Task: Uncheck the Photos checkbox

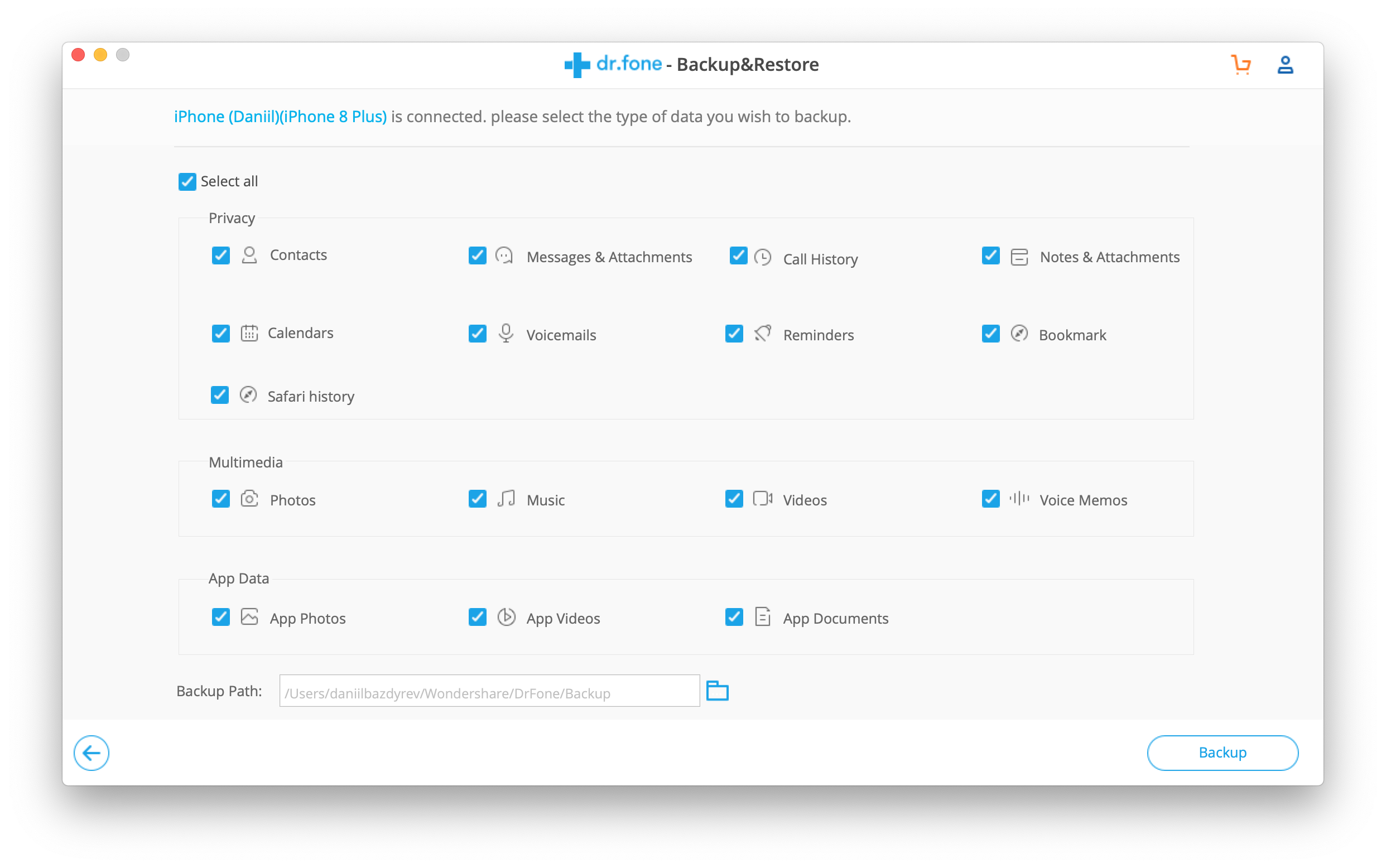Action: [220, 498]
